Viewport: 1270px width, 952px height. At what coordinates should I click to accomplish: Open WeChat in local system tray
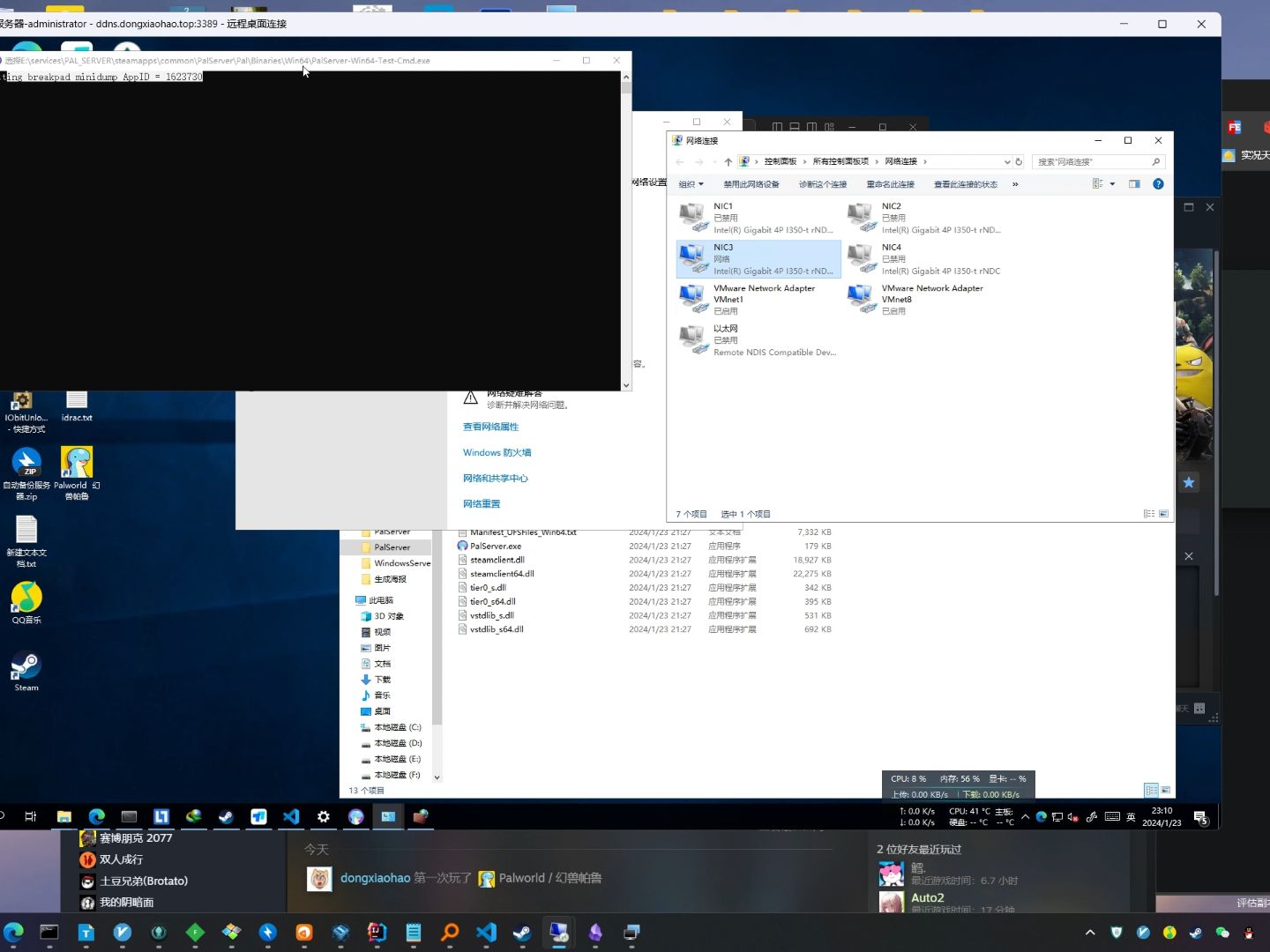pos(1222,933)
